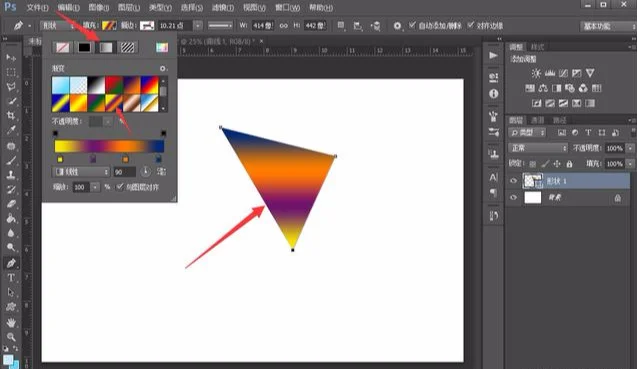This screenshot has width=637, height=369.
Task: Select the Horizontal Type tool
Action: pos(11,278)
